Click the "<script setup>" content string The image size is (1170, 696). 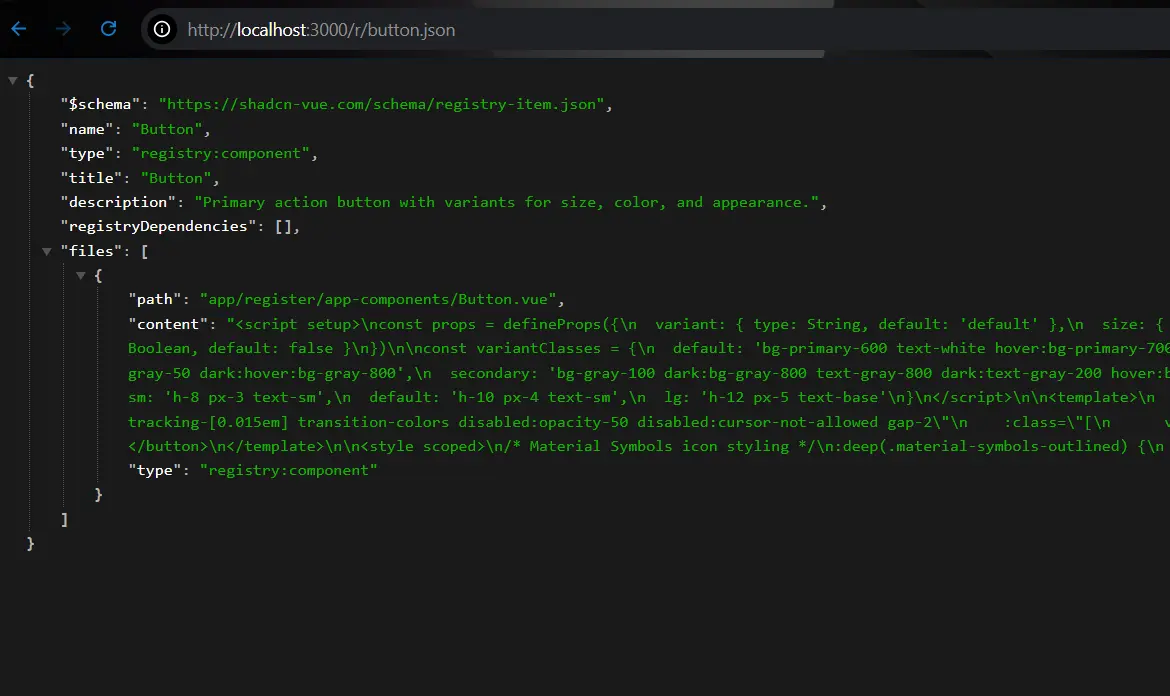[290, 324]
